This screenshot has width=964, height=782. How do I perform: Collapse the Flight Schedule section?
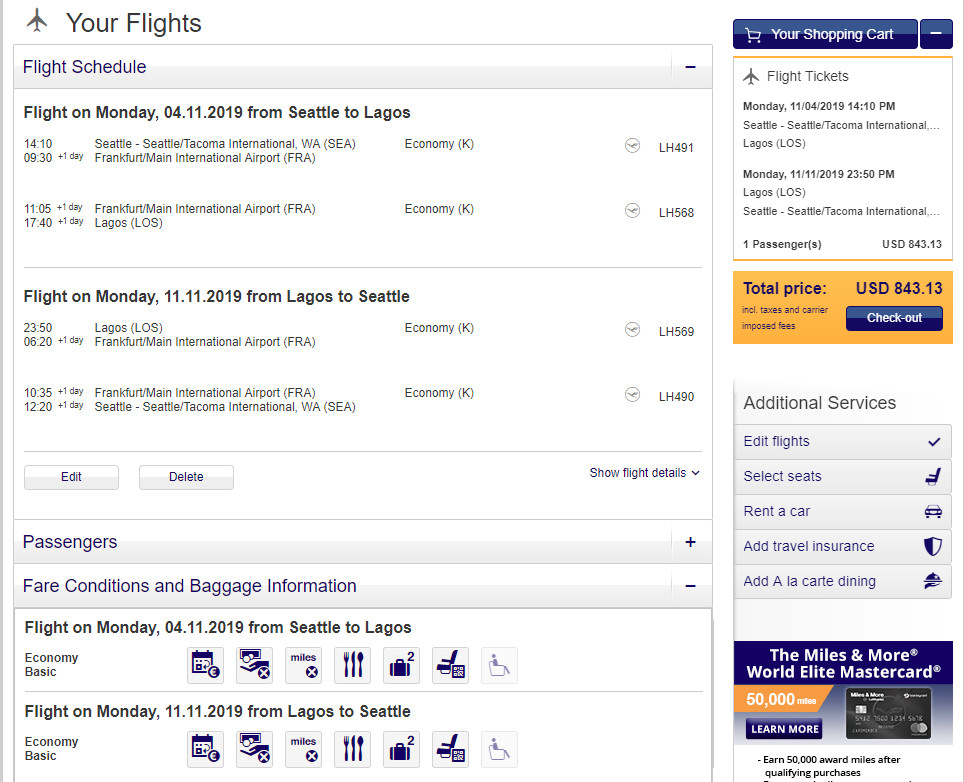[690, 67]
